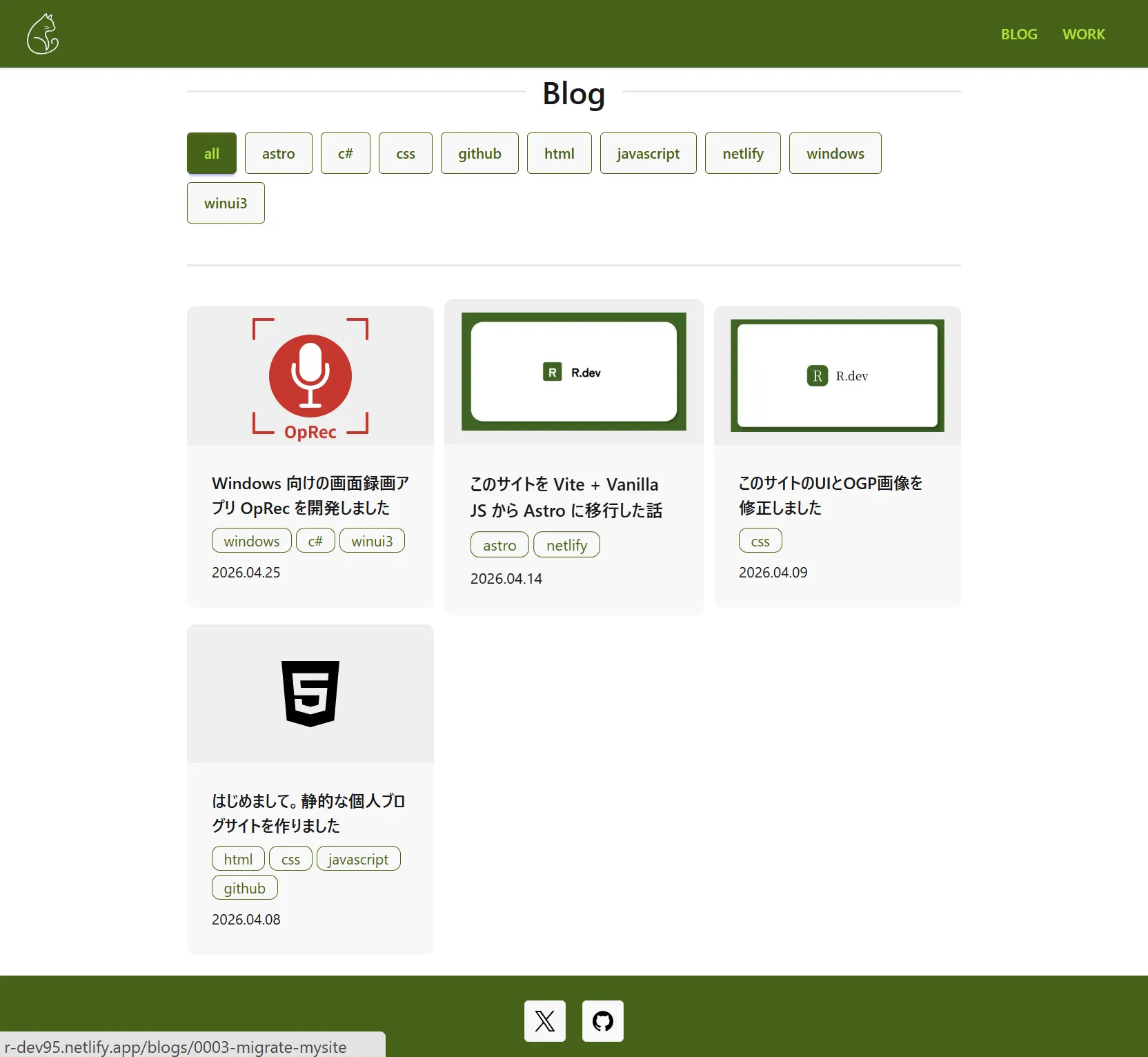The height and width of the screenshot is (1057, 1148).
Task: Click c# tag on OpRec card
Action: [315, 541]
